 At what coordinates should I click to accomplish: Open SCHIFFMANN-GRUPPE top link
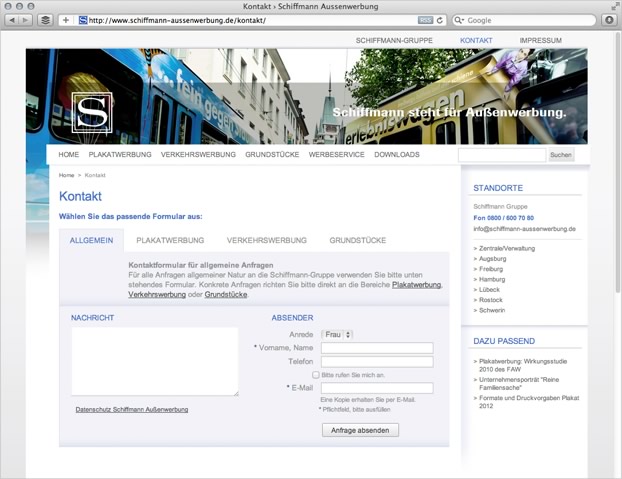point(394,40)
